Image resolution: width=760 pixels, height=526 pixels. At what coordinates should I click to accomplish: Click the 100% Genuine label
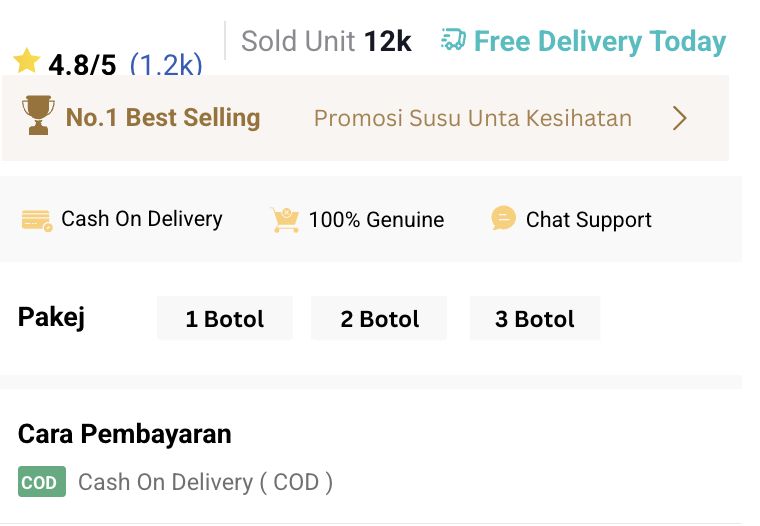tap(376, 220)
